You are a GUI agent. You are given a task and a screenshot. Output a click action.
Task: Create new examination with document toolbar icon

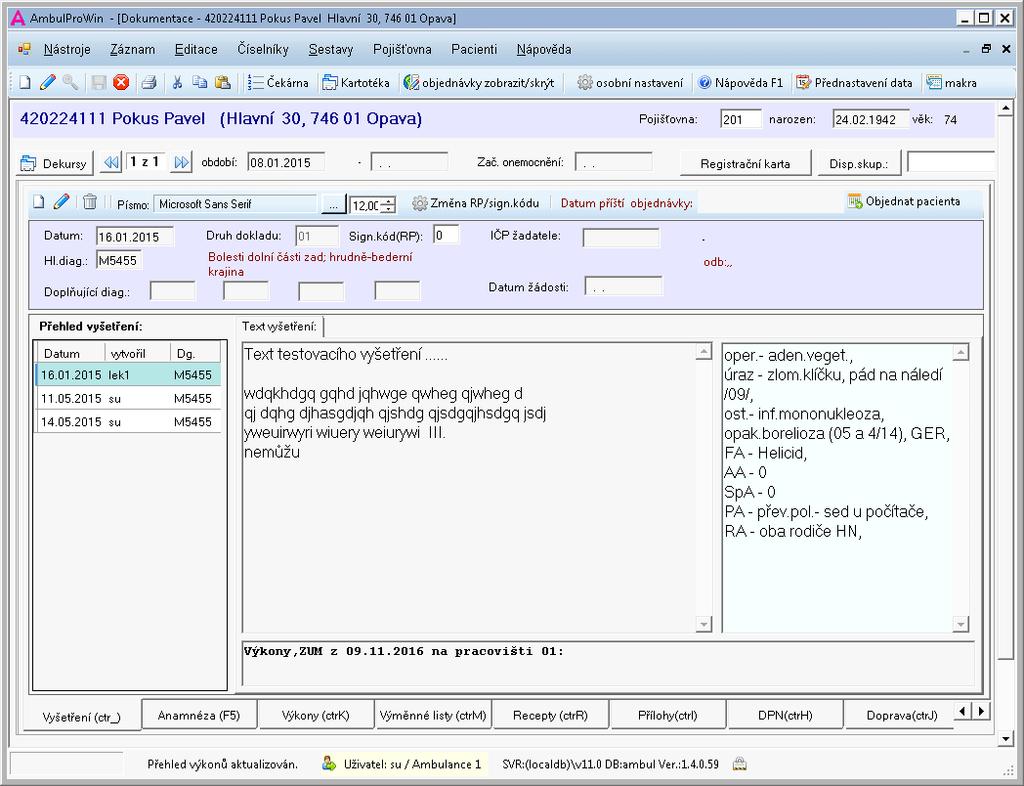pos(39,202)
